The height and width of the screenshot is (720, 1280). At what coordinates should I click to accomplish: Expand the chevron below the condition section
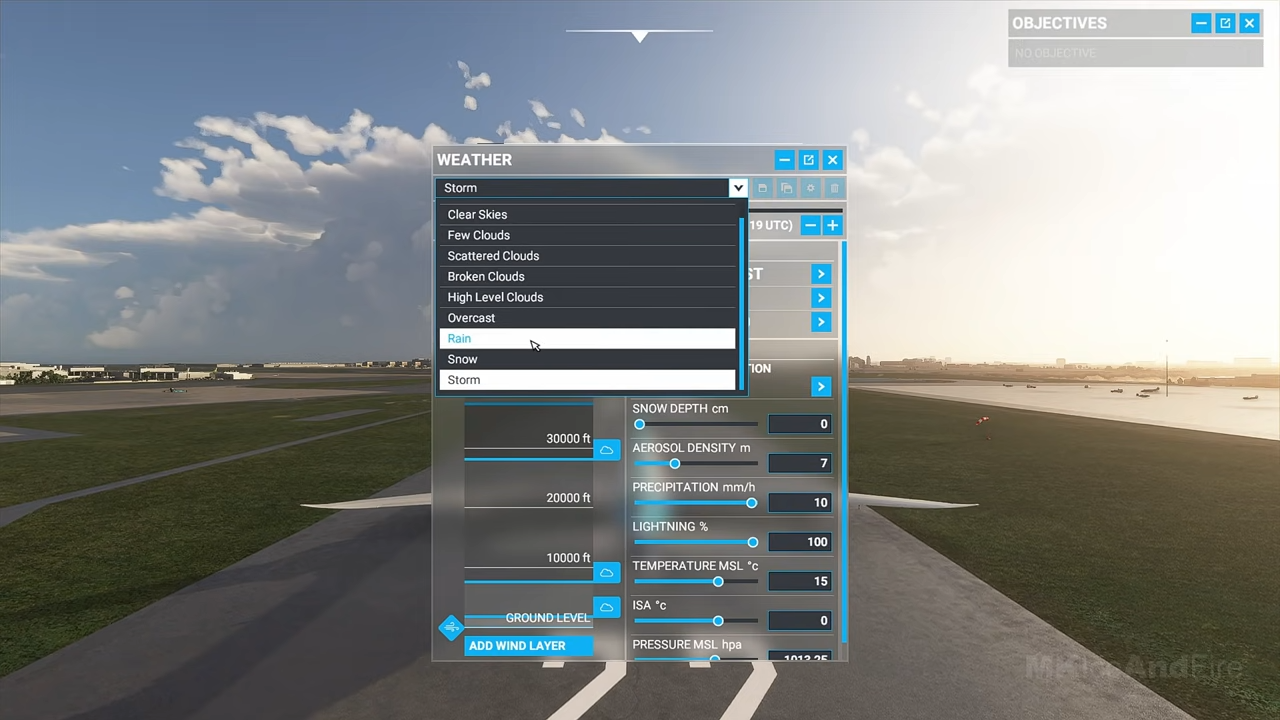[x=820, y=386]
